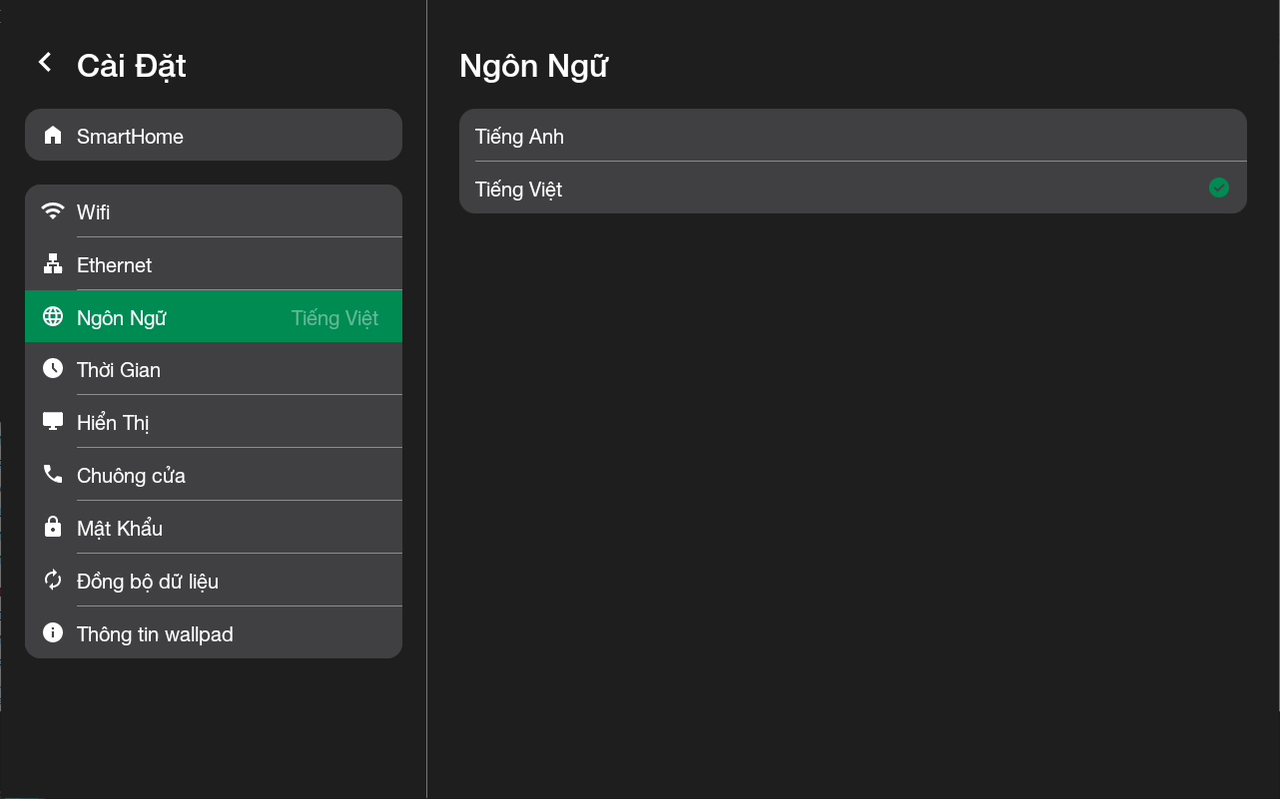The image size is (1280, 799).
Task: Click the Wifi signal icon
Action: click(x=53, y=211)
